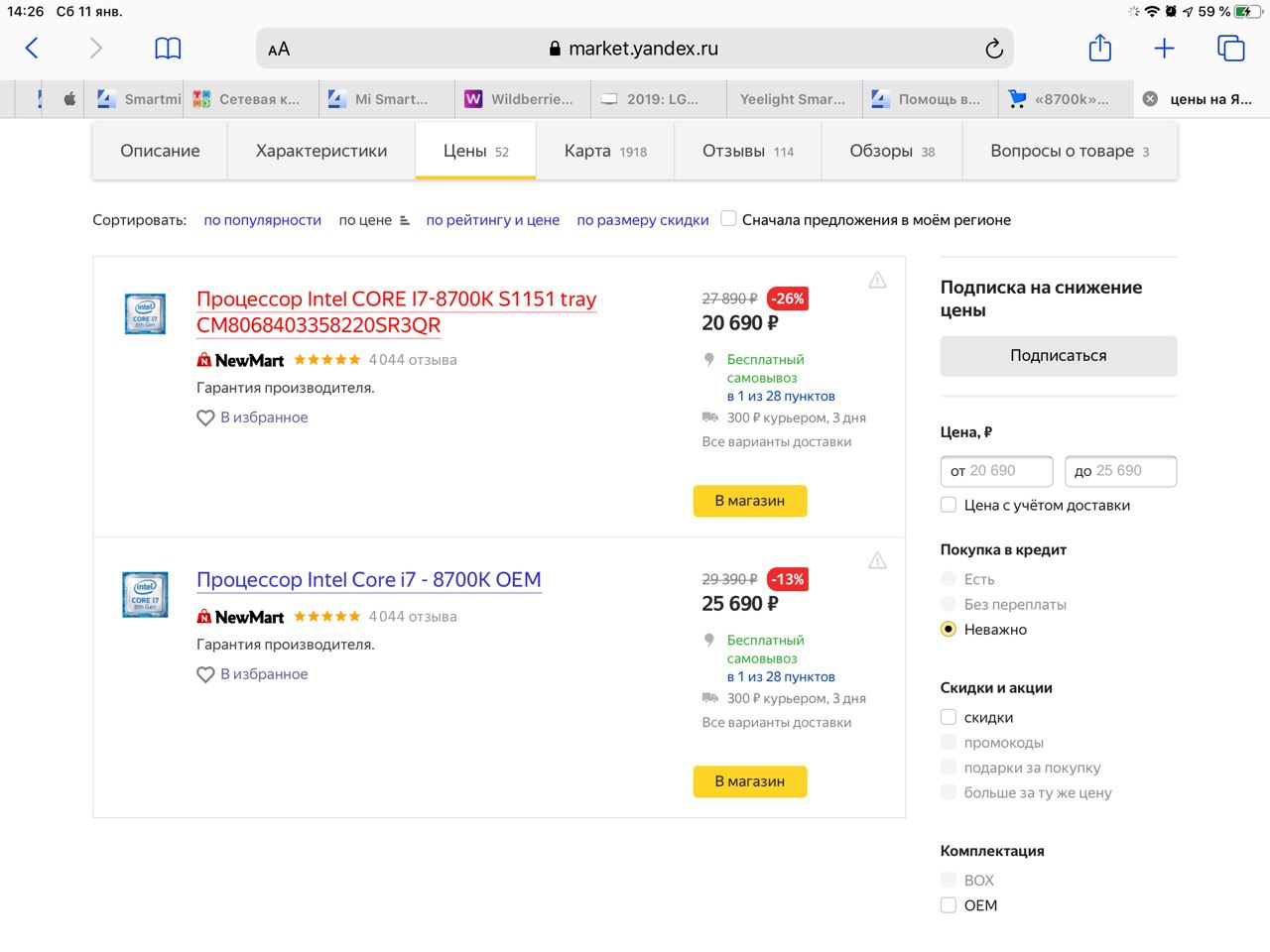The width and height of the screenshot is (1270, 952).
Task: Click 'В магазин' for the 25 690 ₽ offer
Action: click(x=750, y=781)
